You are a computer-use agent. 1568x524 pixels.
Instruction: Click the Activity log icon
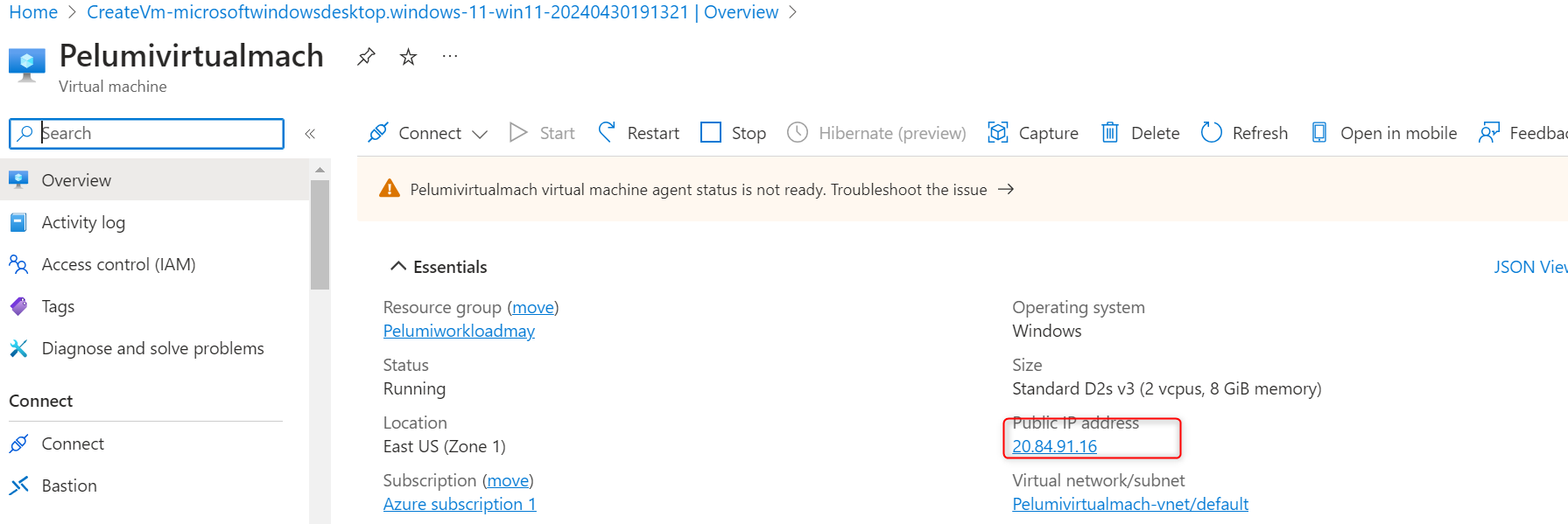pyautogui.click(x=18, y=222)
